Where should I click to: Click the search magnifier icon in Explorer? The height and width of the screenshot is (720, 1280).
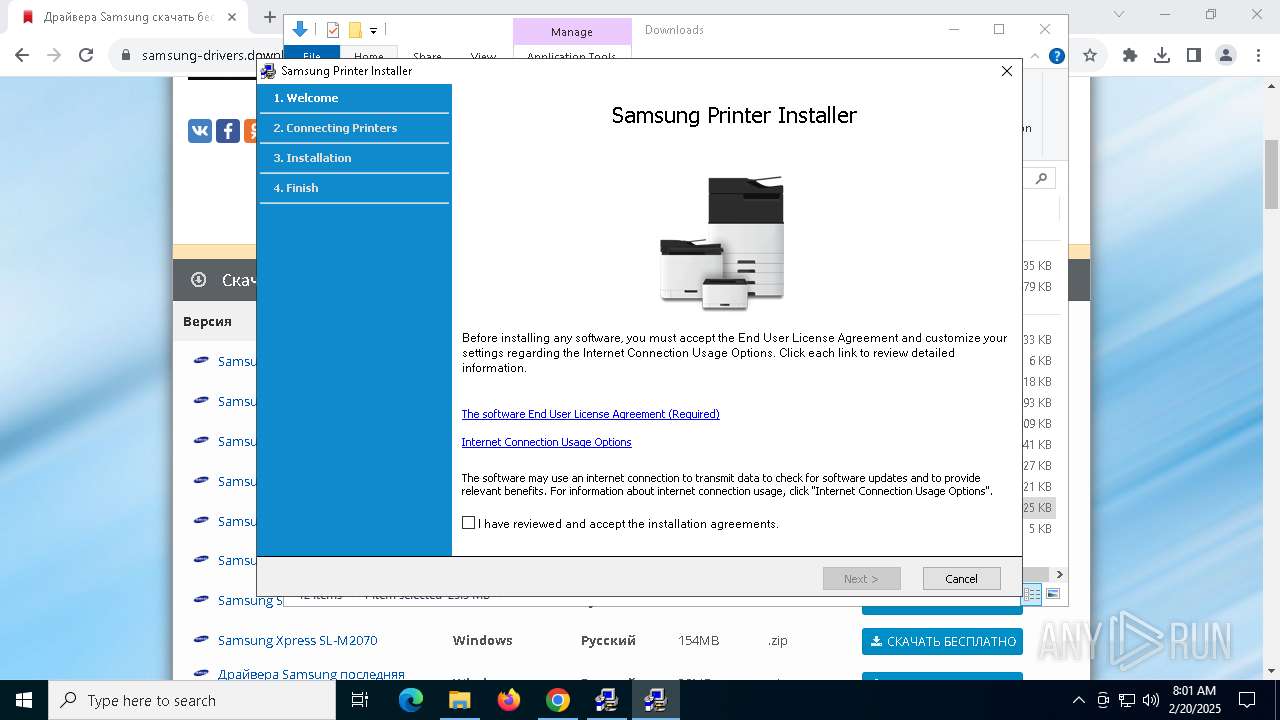click(x=1041, y=178)
